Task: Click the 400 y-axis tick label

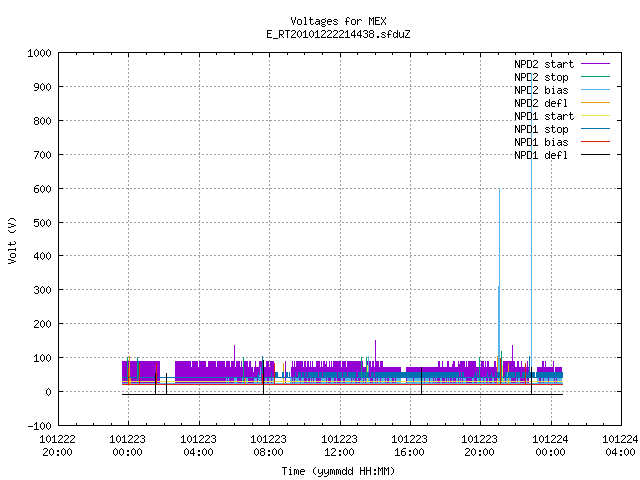Action: [x=42, y=256]
